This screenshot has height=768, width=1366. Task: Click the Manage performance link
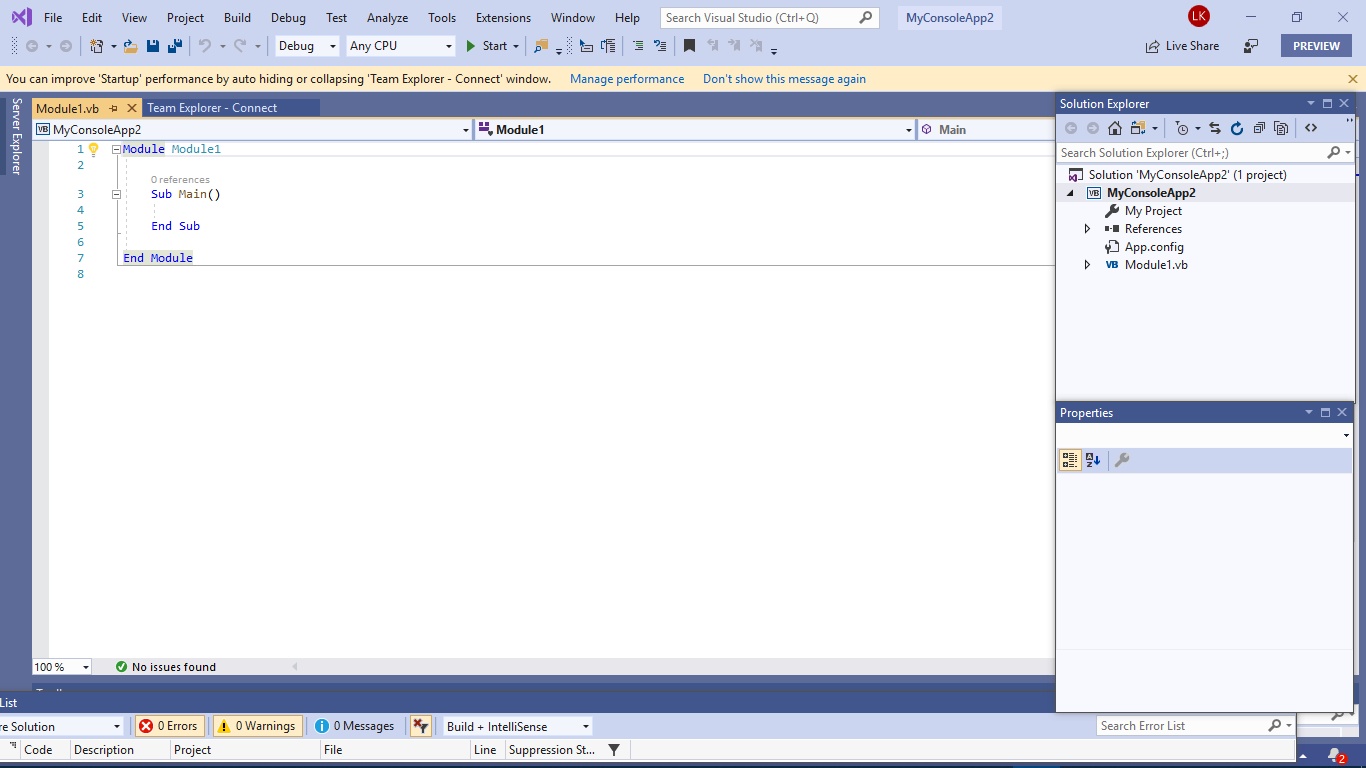tap(627, 79)
